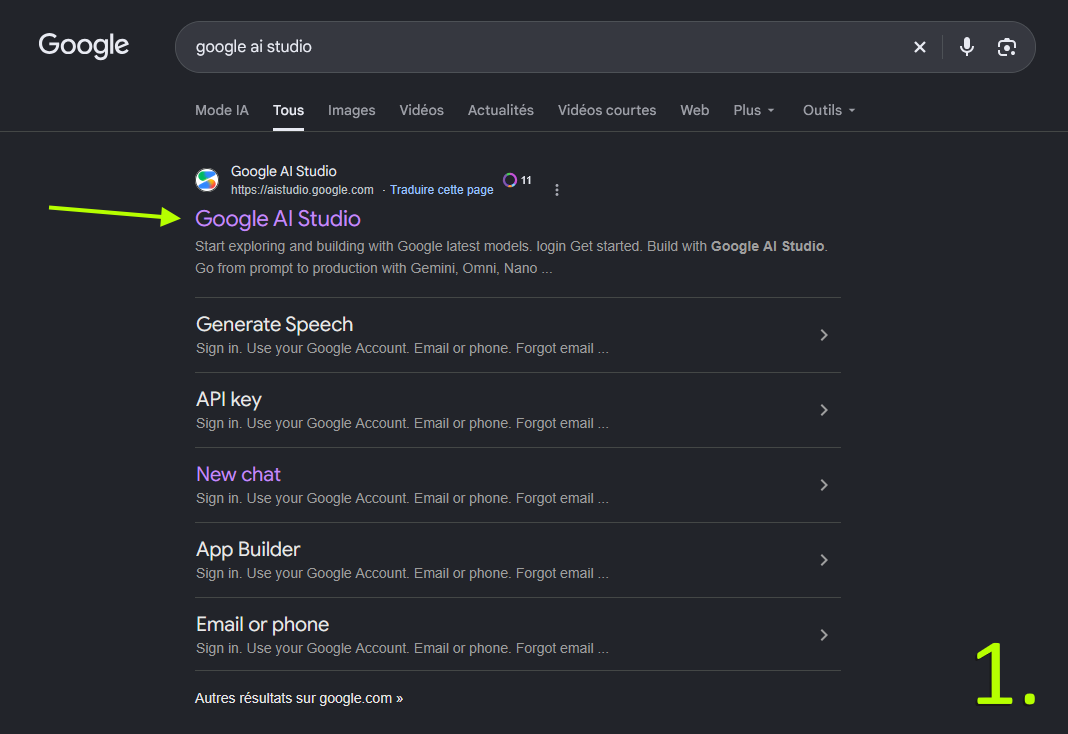Screen dimensions: 1068x734
Task: Open the API key sitelink
Action: point(229,399)
